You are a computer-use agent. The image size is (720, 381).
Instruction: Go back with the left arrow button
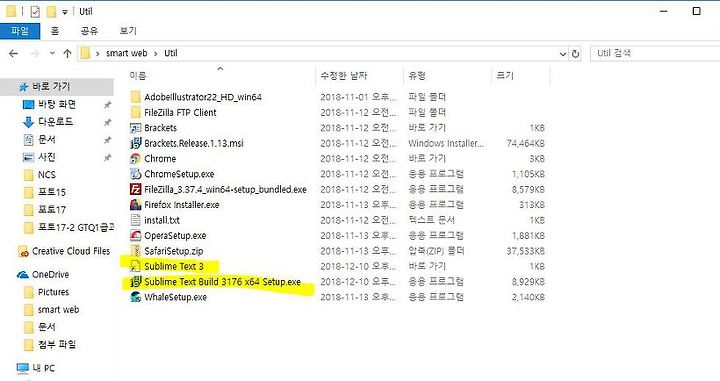click(x=13, y=53)
